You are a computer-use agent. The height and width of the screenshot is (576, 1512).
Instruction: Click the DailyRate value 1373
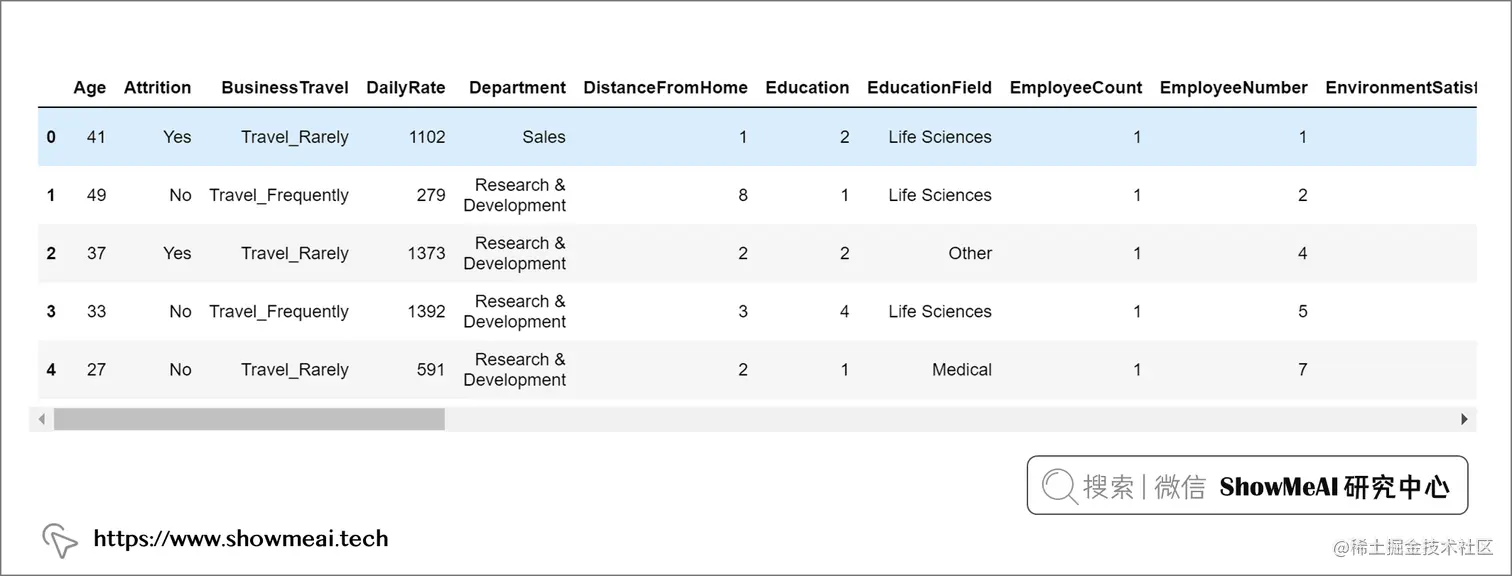point(426,253)
